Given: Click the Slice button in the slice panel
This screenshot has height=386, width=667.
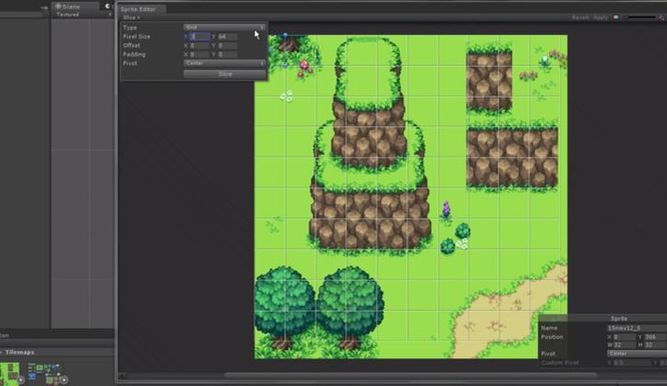Looking at the screenshot, I should [225, 74].
